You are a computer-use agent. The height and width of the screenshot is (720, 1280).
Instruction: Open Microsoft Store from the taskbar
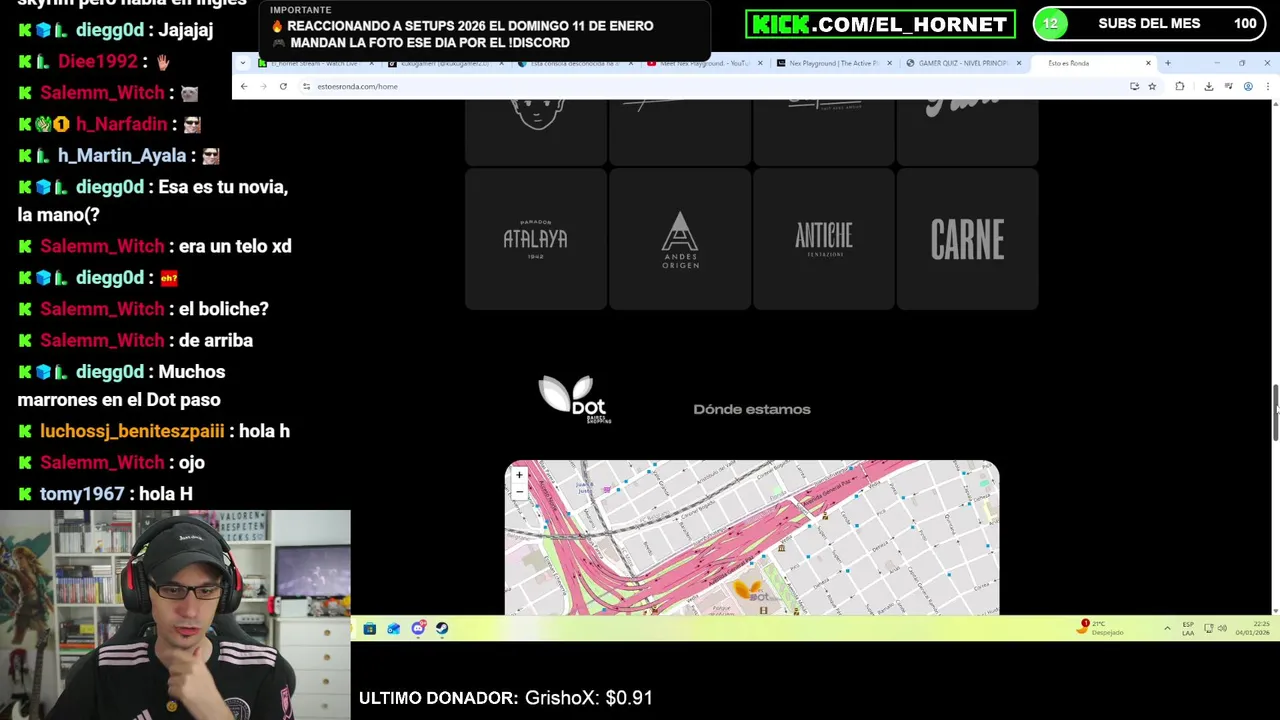click(370, 628)
